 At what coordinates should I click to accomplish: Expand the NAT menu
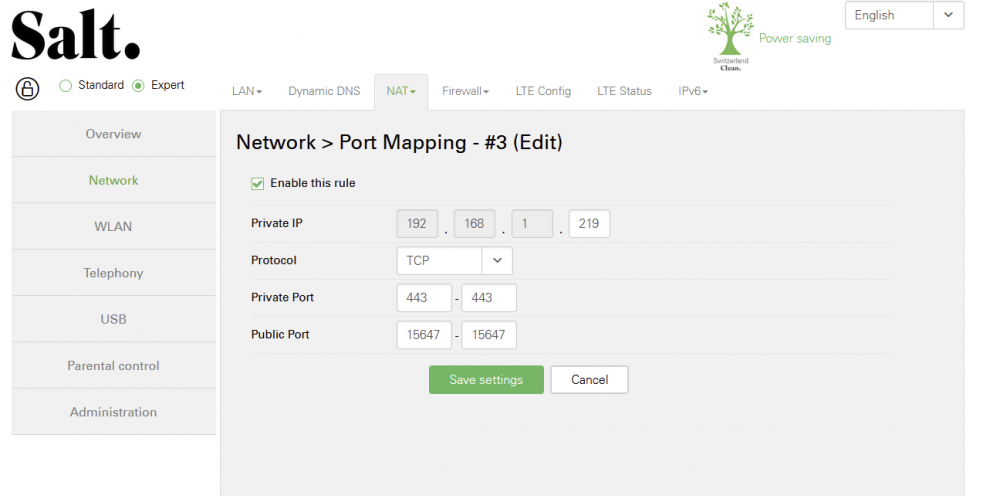coord(401,91)
